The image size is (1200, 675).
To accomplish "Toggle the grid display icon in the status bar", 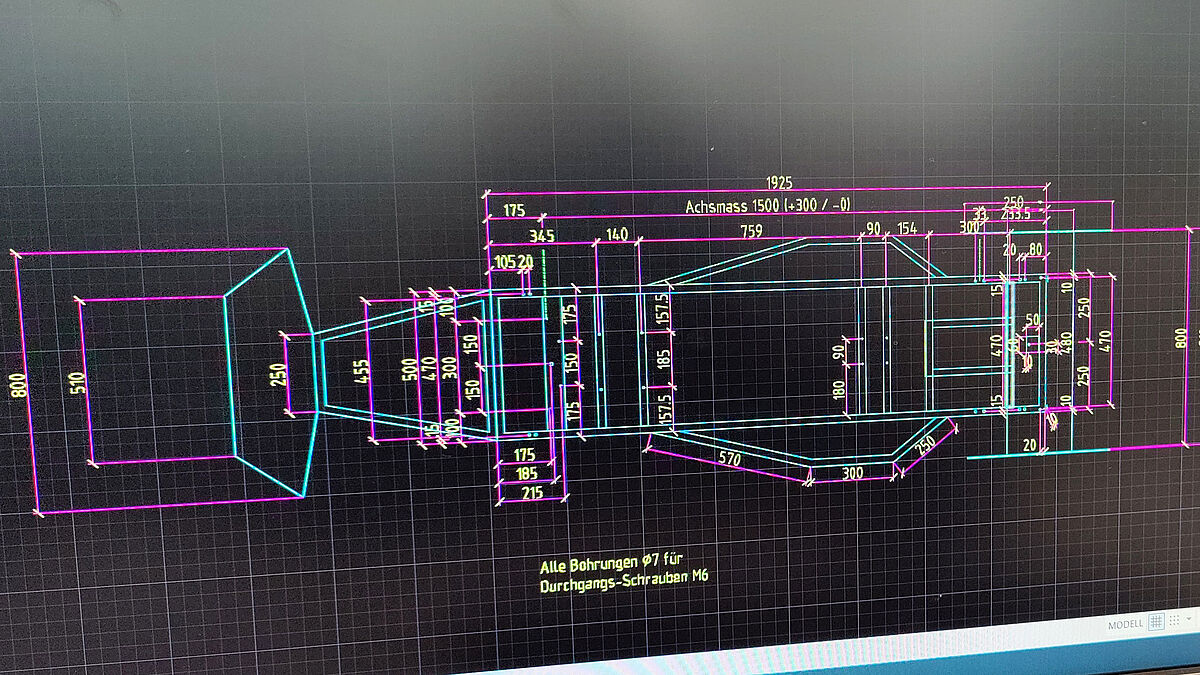I will tap(1157, 622).
